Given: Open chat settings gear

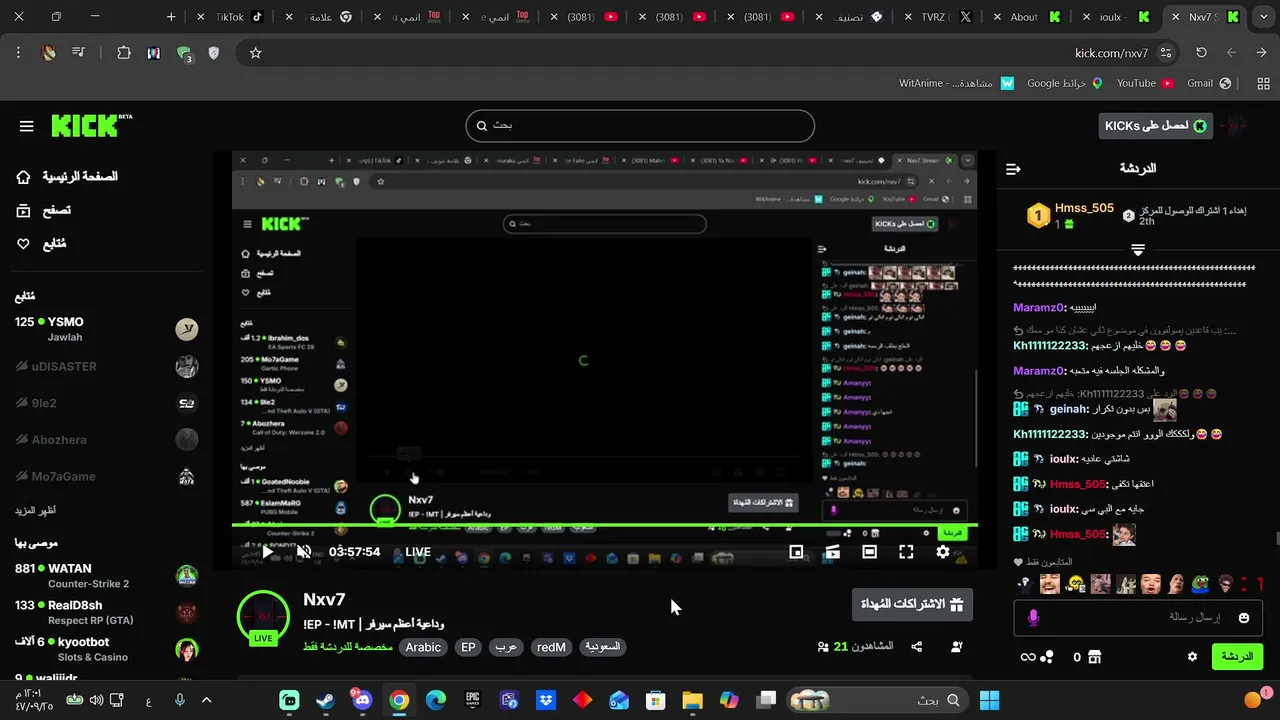Looking at the screenshot, I should 1192,657.
